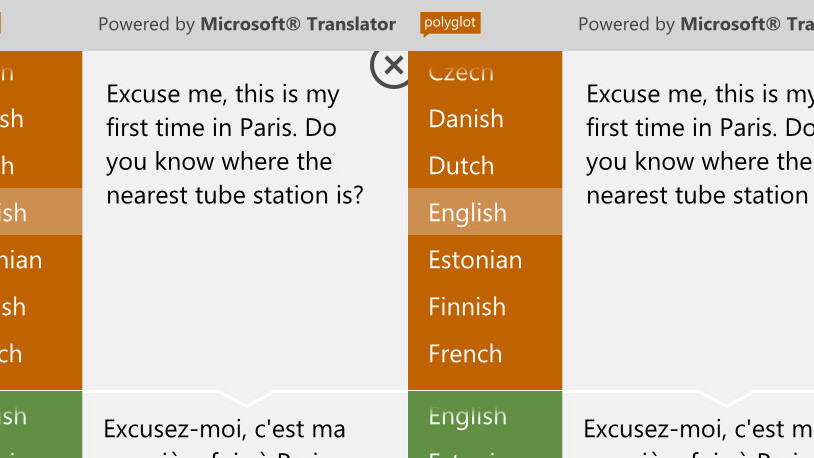The width and height of the screenshot is (814, 458).
Task: Click the orange polyglot logo badge
Action: coord(450,22)
